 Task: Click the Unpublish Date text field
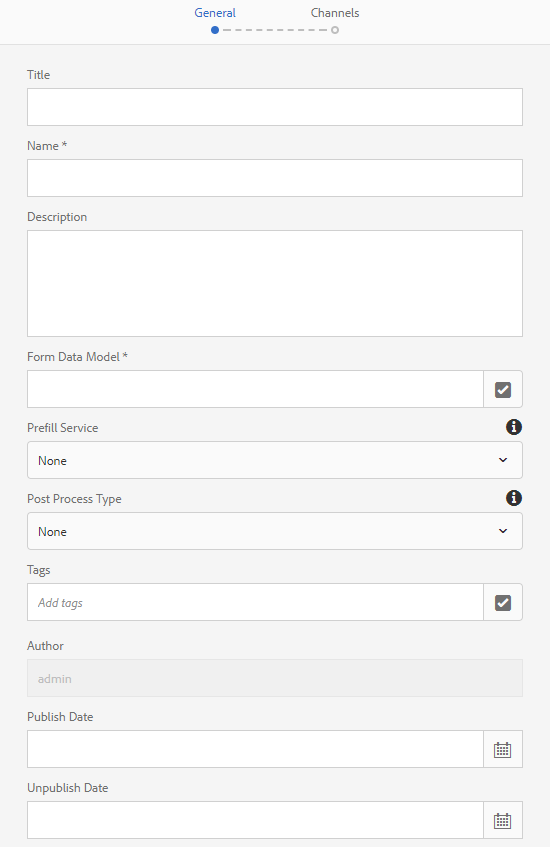[x=256, y=820]
